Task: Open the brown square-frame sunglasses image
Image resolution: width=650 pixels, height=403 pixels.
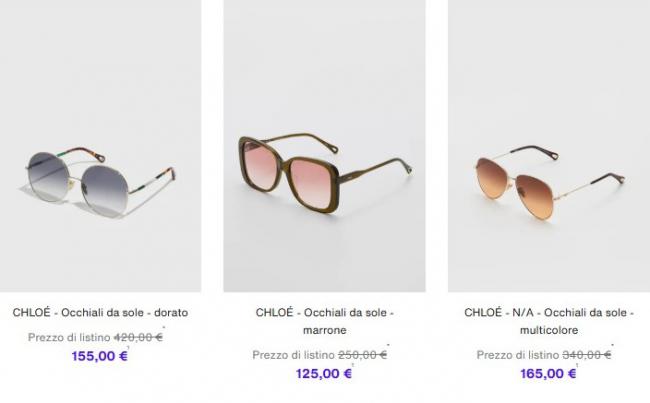Action: [x=325, y=146]
